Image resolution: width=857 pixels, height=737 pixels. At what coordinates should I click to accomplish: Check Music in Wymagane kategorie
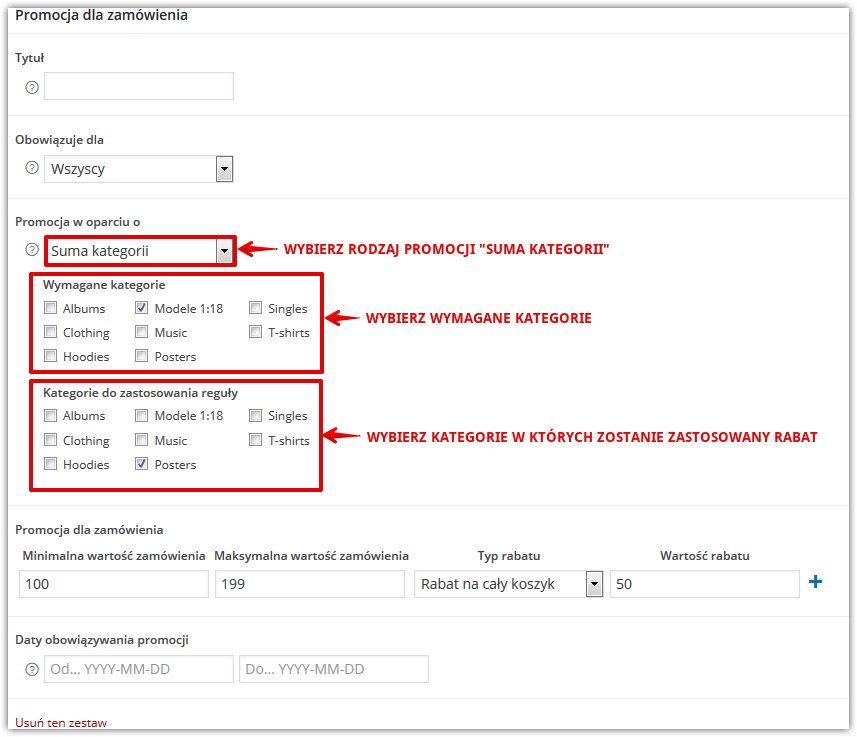tap(142, 332)
